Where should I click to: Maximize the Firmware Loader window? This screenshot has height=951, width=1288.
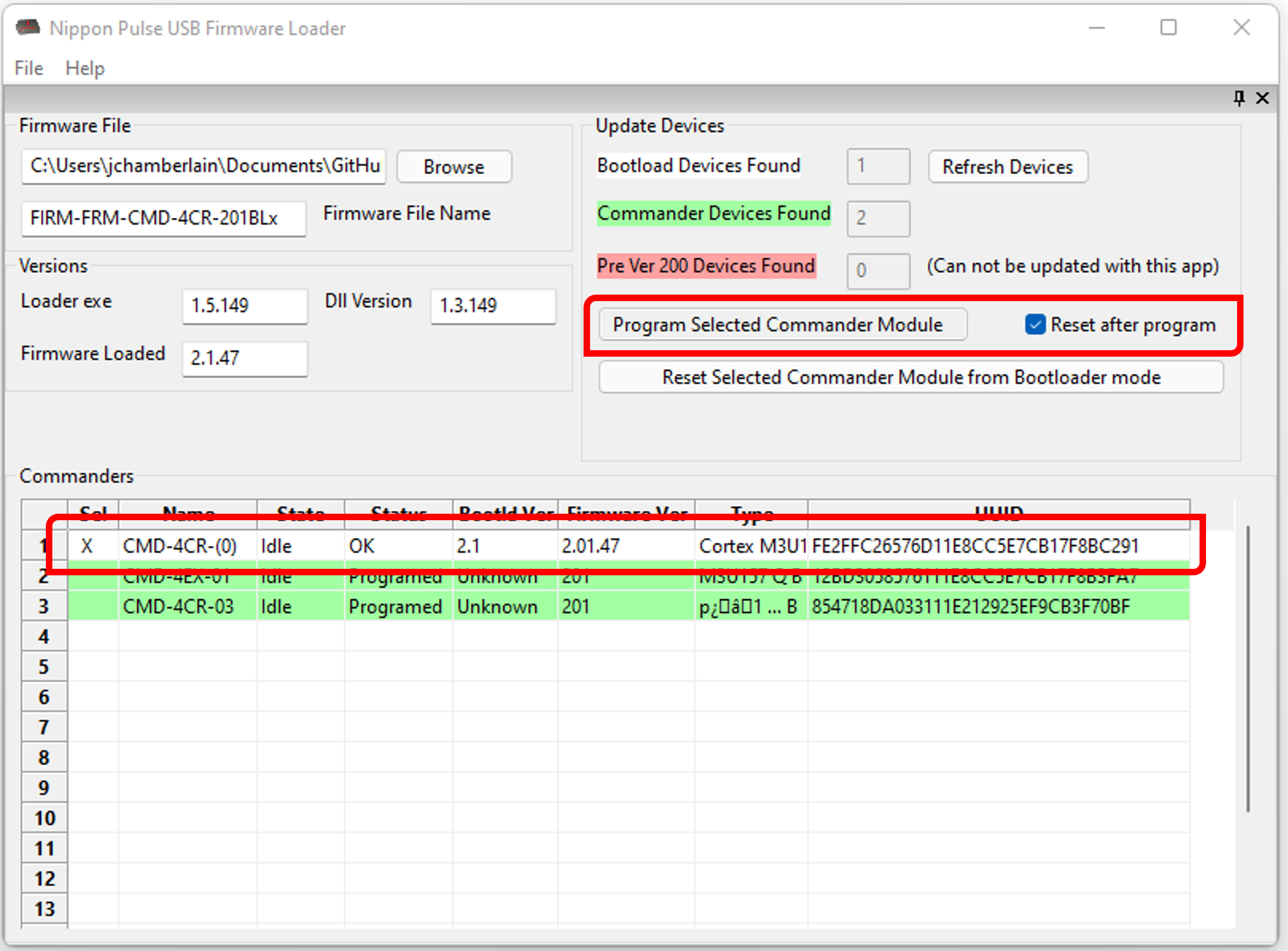1169,28
